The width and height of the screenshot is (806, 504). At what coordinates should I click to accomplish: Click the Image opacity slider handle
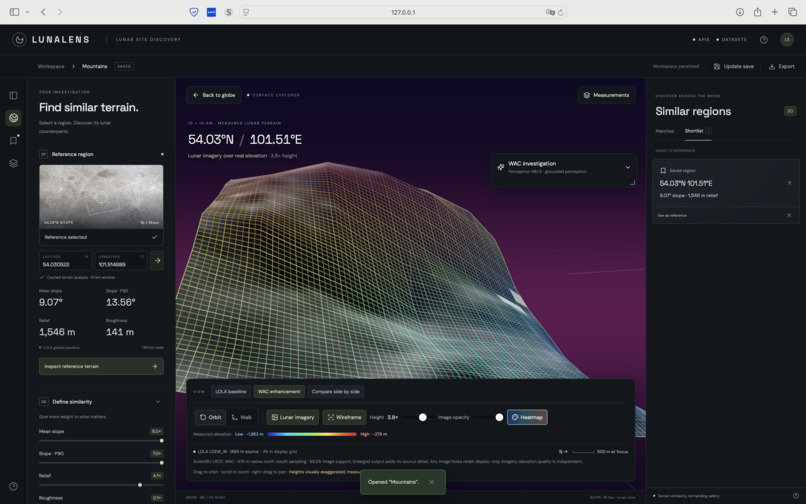(499, 417)
